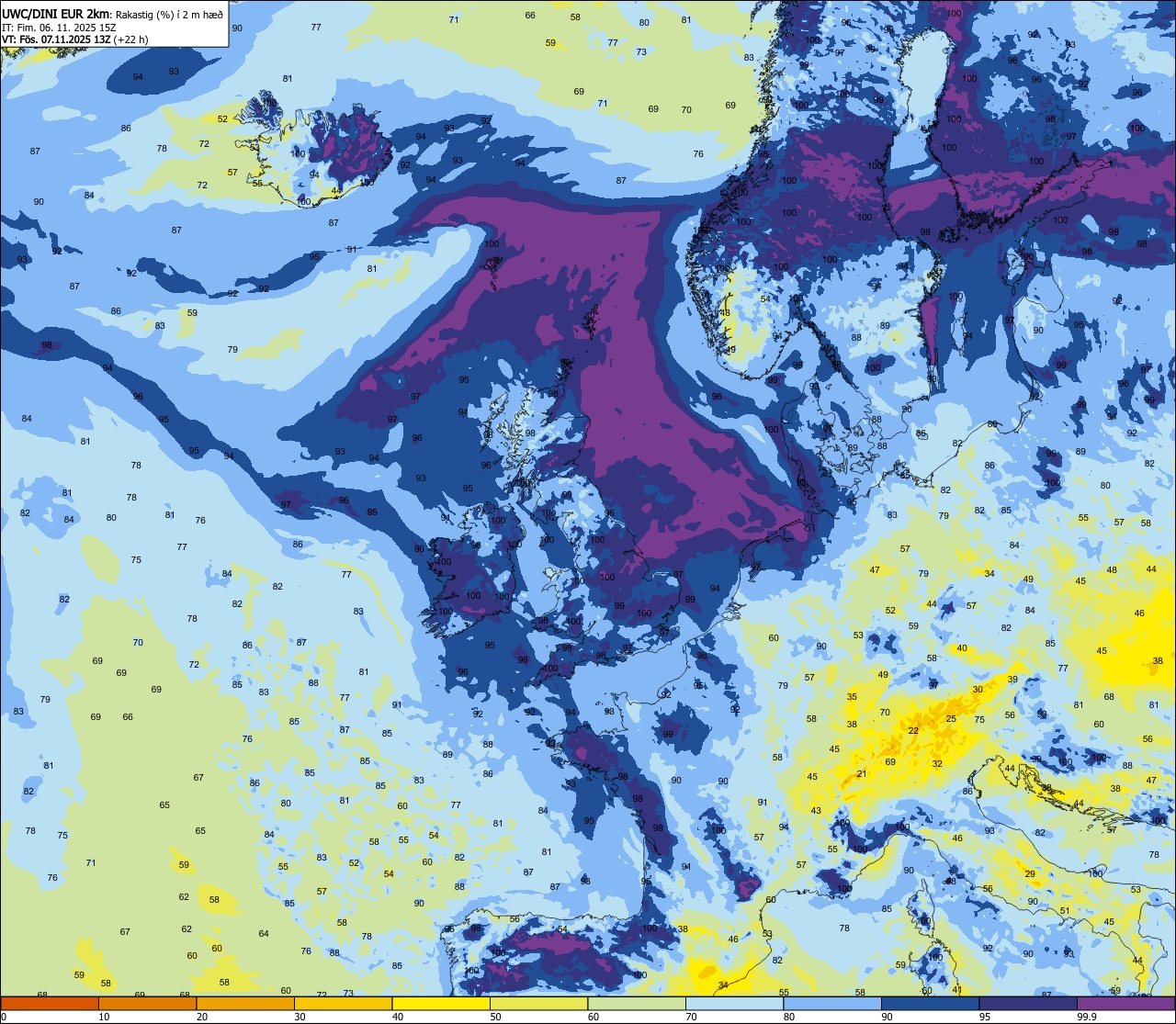Click the humidity value 25 on the map

tap(951, 719)
